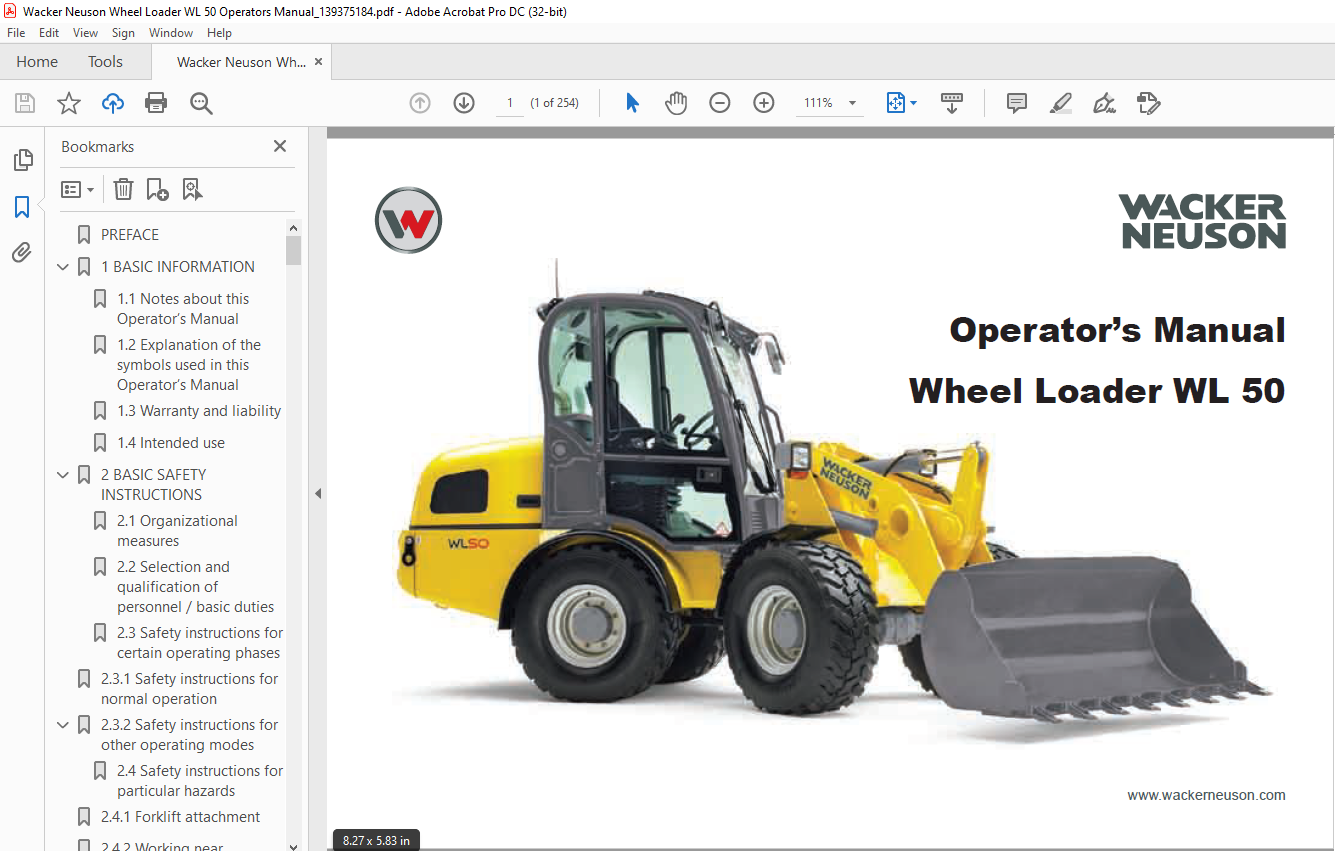Add a comment sticky note

click(x=1017, y=103)
